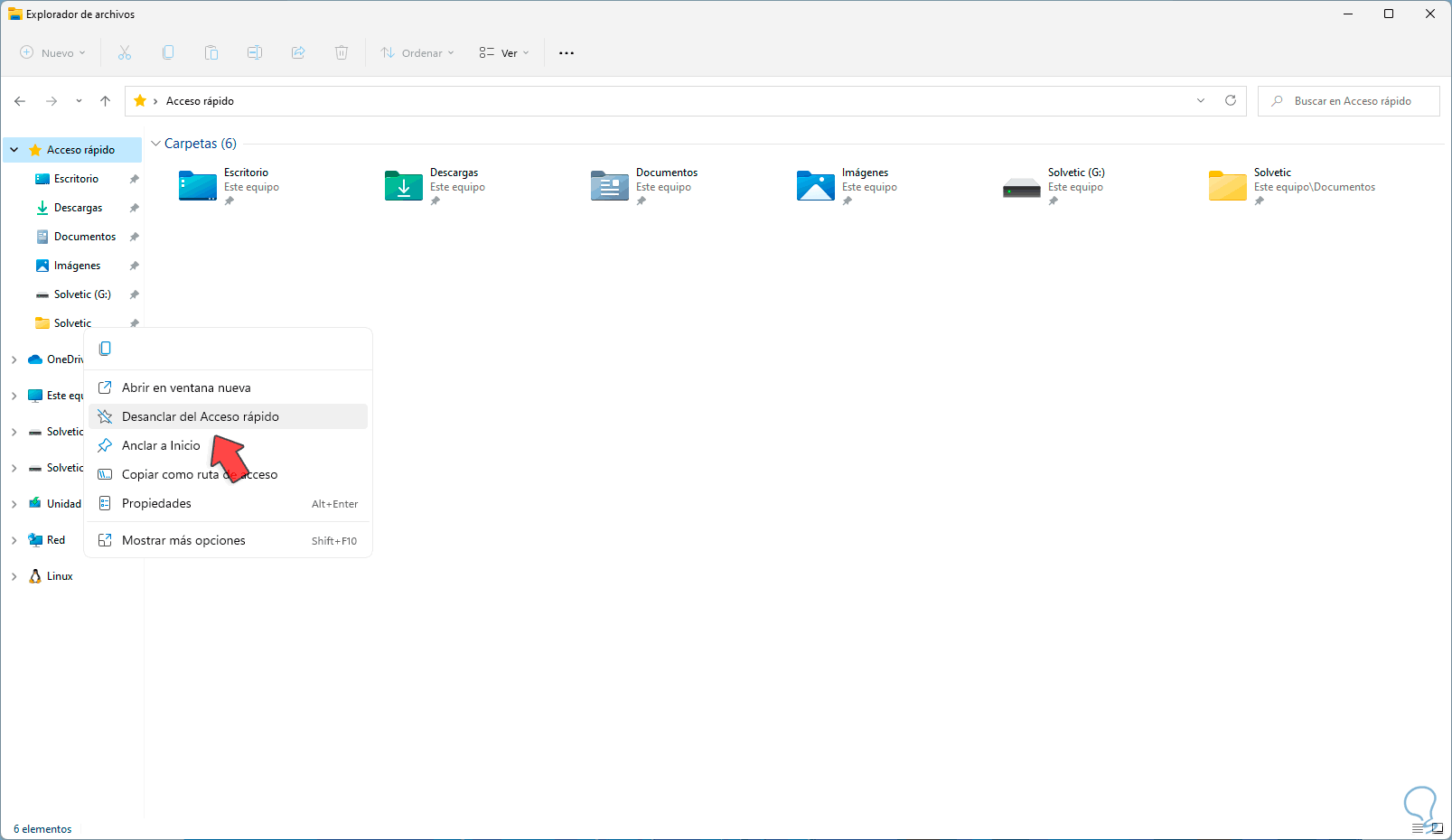
Task: Click the copy icon atop the context menu
Action: coord(105,349)
